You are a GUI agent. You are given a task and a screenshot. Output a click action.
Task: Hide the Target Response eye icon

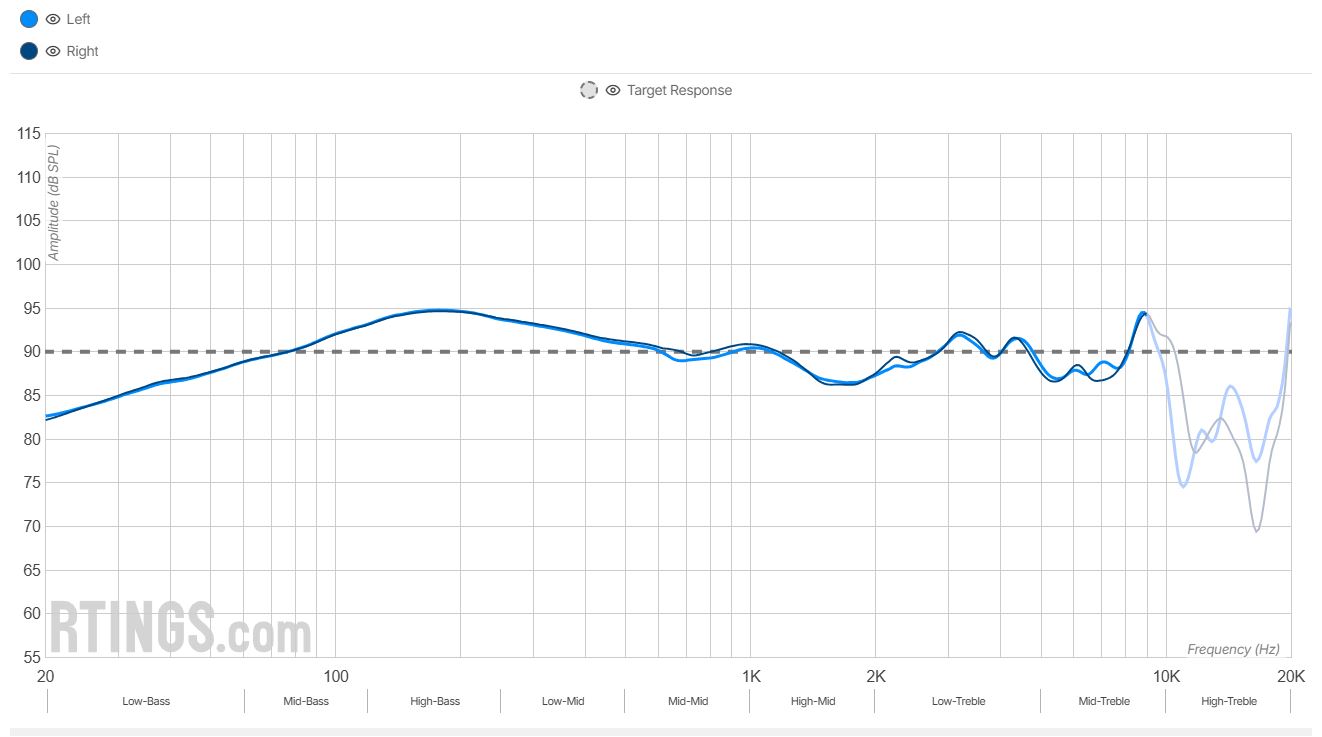pyautogui.click(x=613, y=90)
